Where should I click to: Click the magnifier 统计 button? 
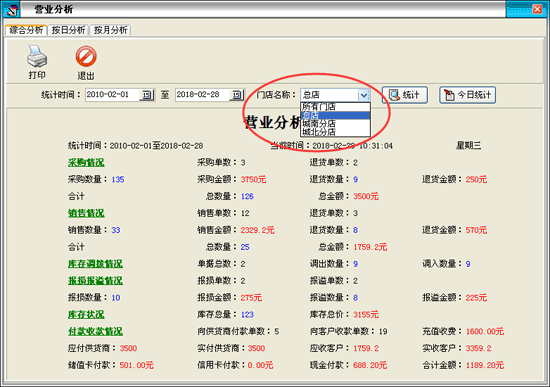[404, 95]
